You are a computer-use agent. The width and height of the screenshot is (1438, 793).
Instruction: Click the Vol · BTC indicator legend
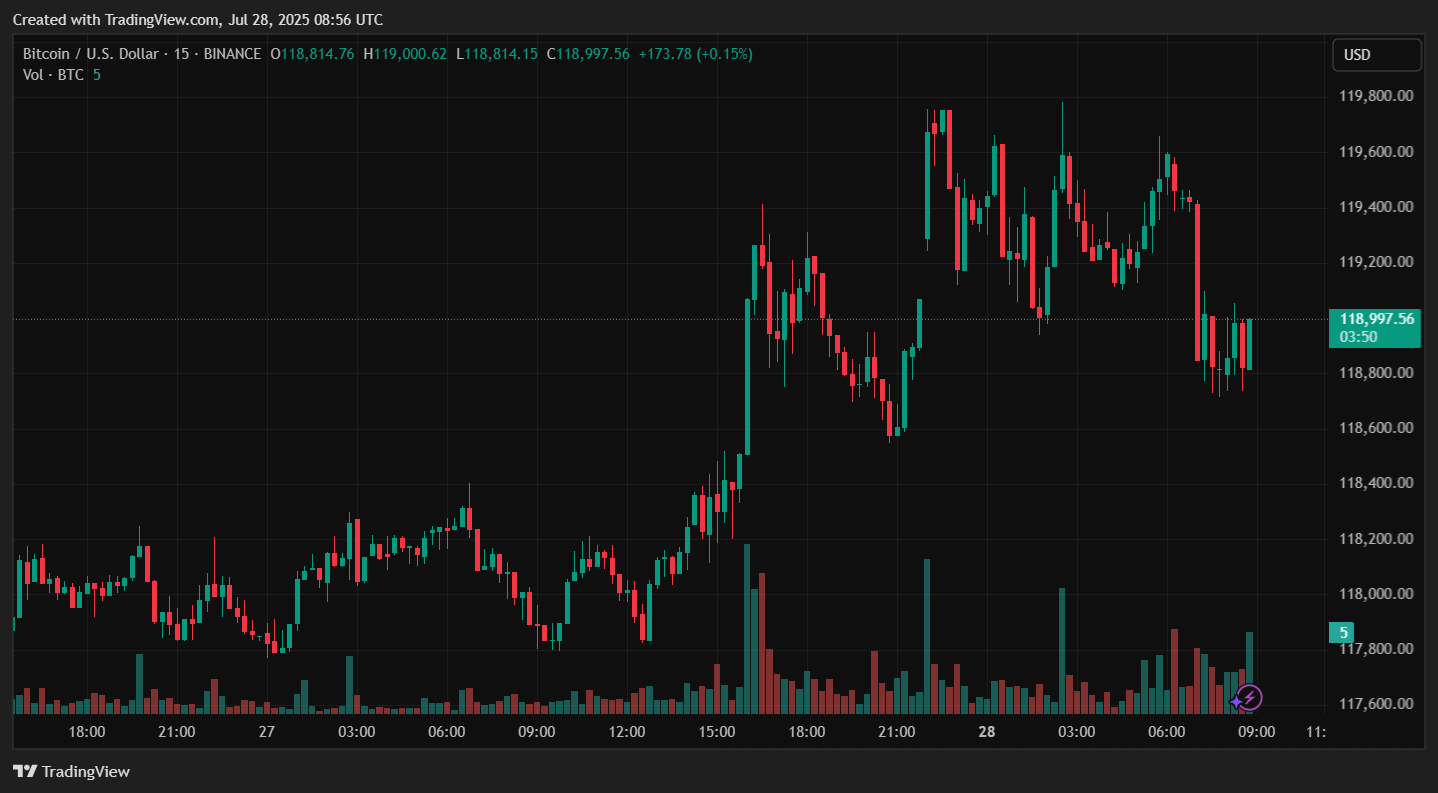pos(52,75)
